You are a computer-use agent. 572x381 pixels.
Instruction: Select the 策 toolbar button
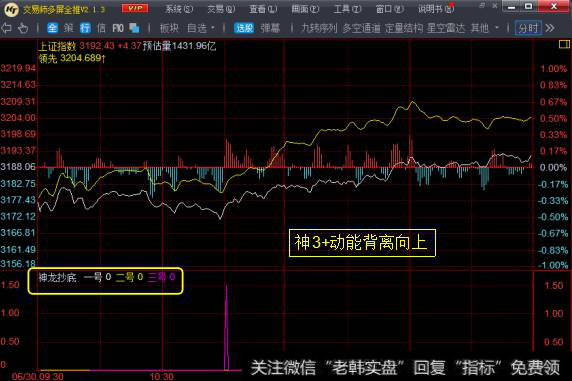pos(68,28)
